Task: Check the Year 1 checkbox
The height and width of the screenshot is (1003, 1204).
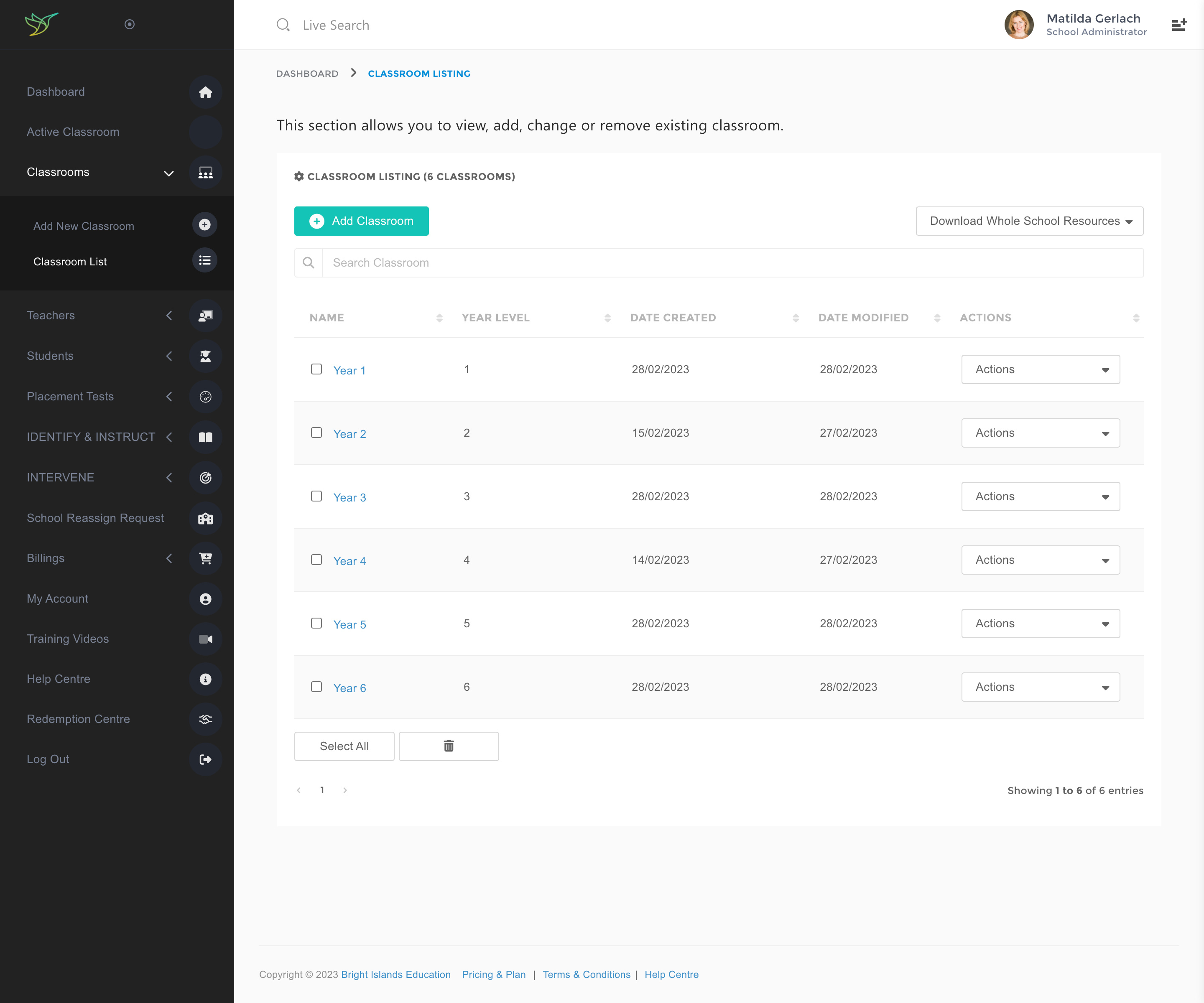Action: tap(316, 369)
